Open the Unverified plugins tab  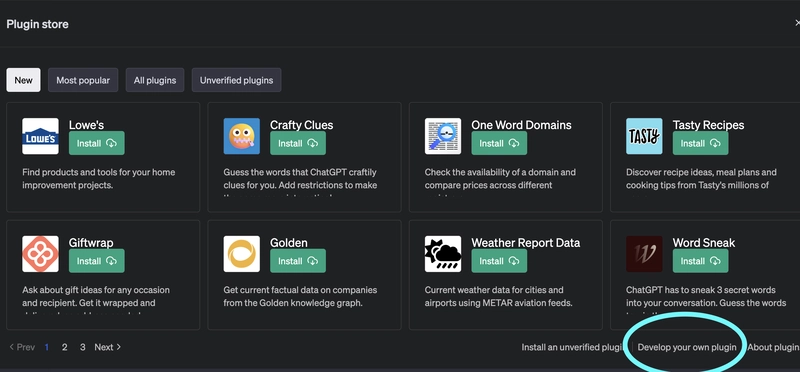[236, 80]
